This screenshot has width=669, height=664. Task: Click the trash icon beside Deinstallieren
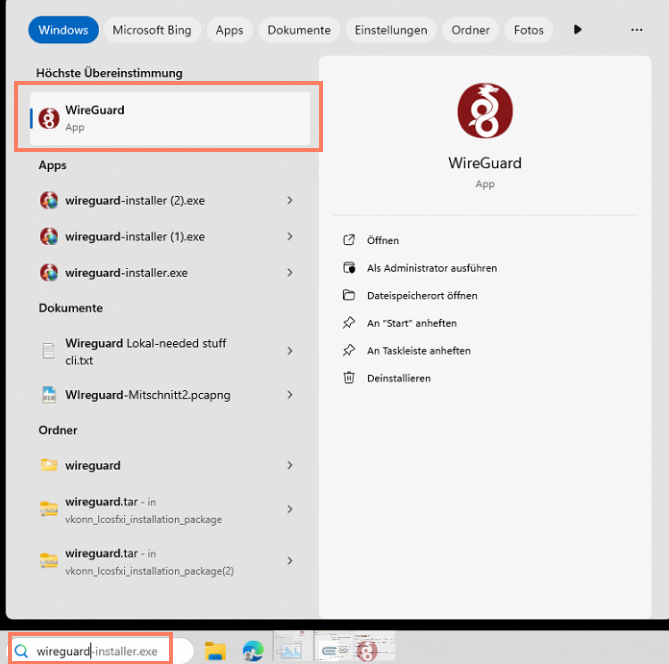tap(349, 378)
